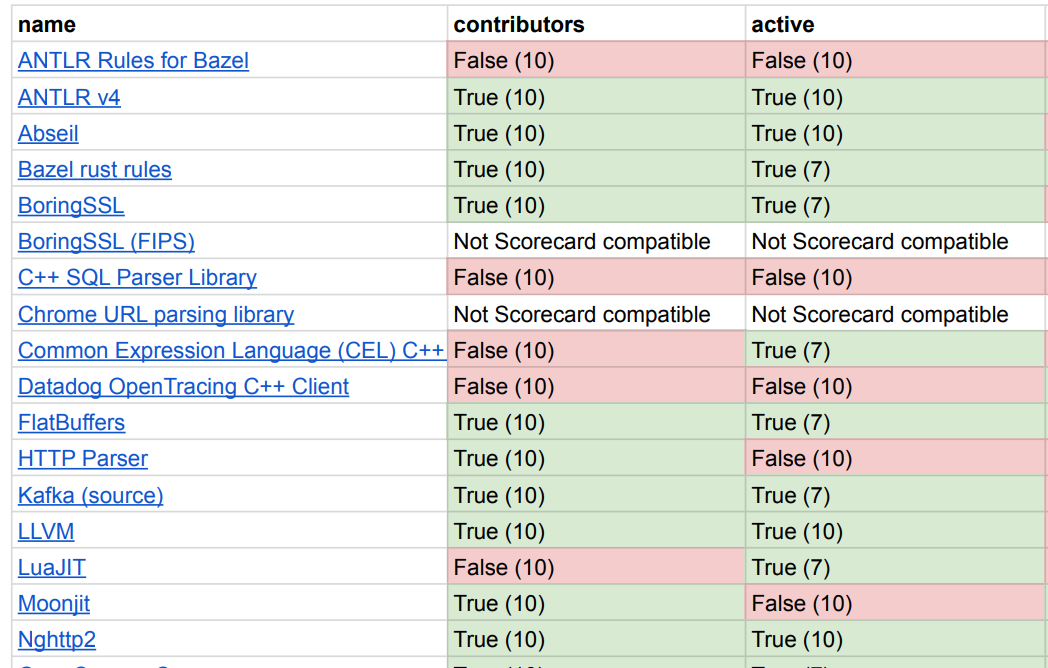Open Datadog OpenTracing C++ Client link
The height and width of the screenshot is (668, 1048).
pyautogui.click(x=183, y=387)
